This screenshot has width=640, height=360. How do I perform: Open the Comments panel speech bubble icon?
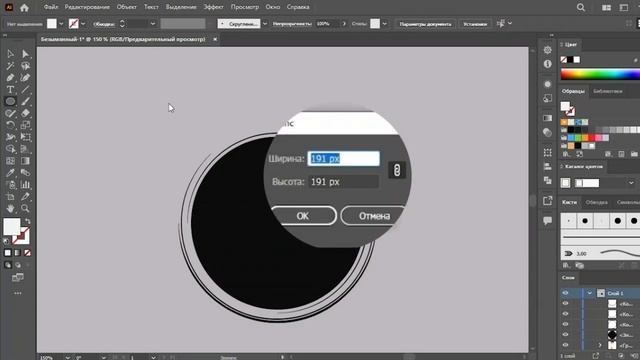(x=548, y=221)
